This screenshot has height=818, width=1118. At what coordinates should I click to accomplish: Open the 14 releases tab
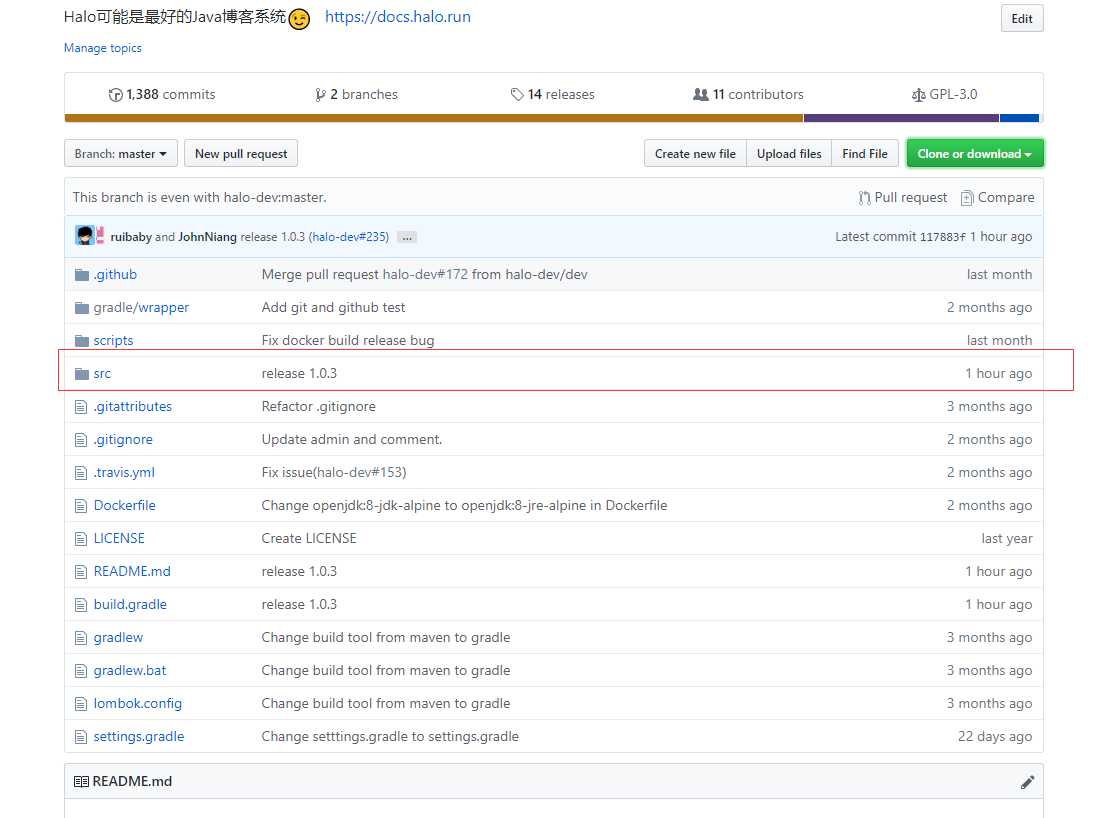(553, 94)
